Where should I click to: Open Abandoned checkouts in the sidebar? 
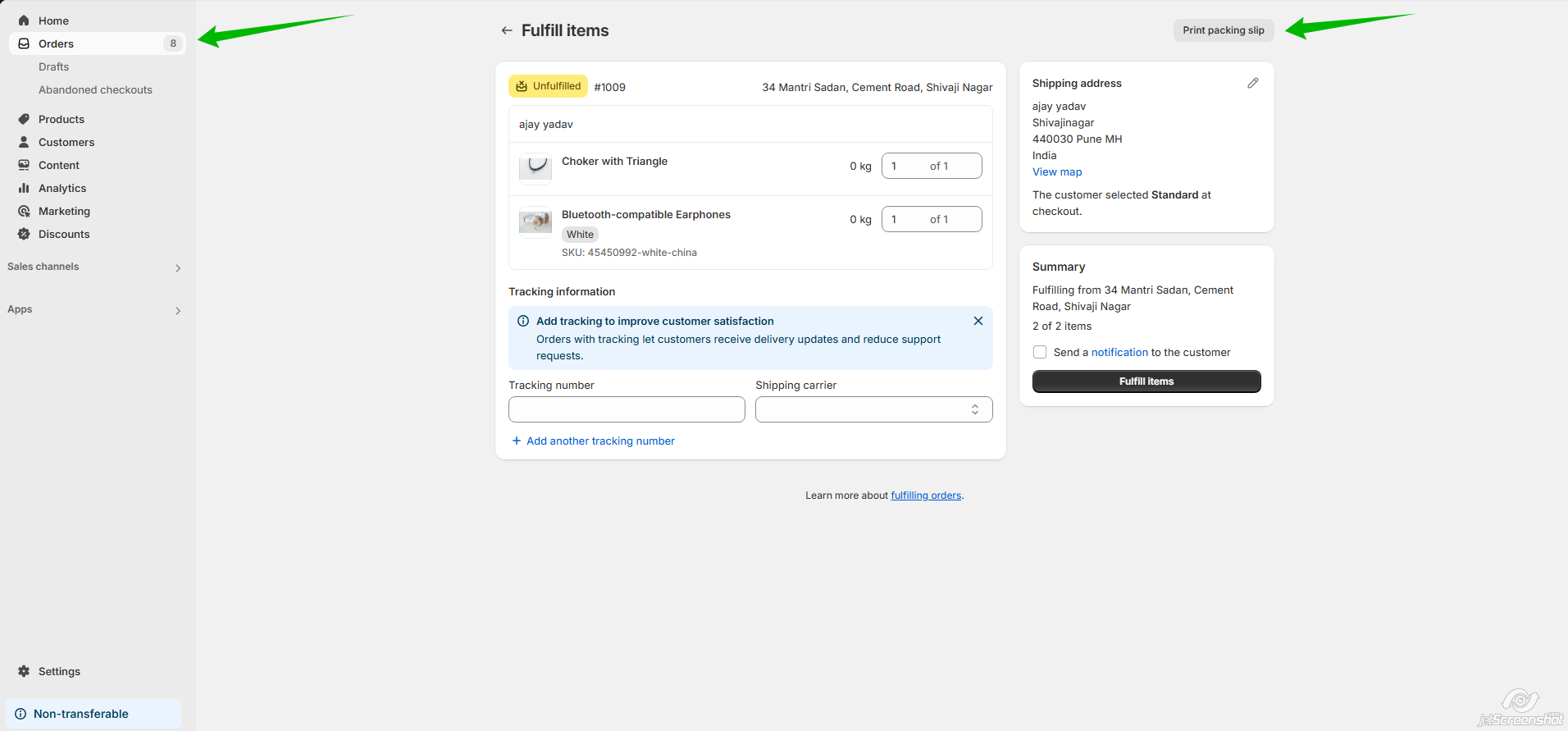pyautogui.click(x=95, y=89)
